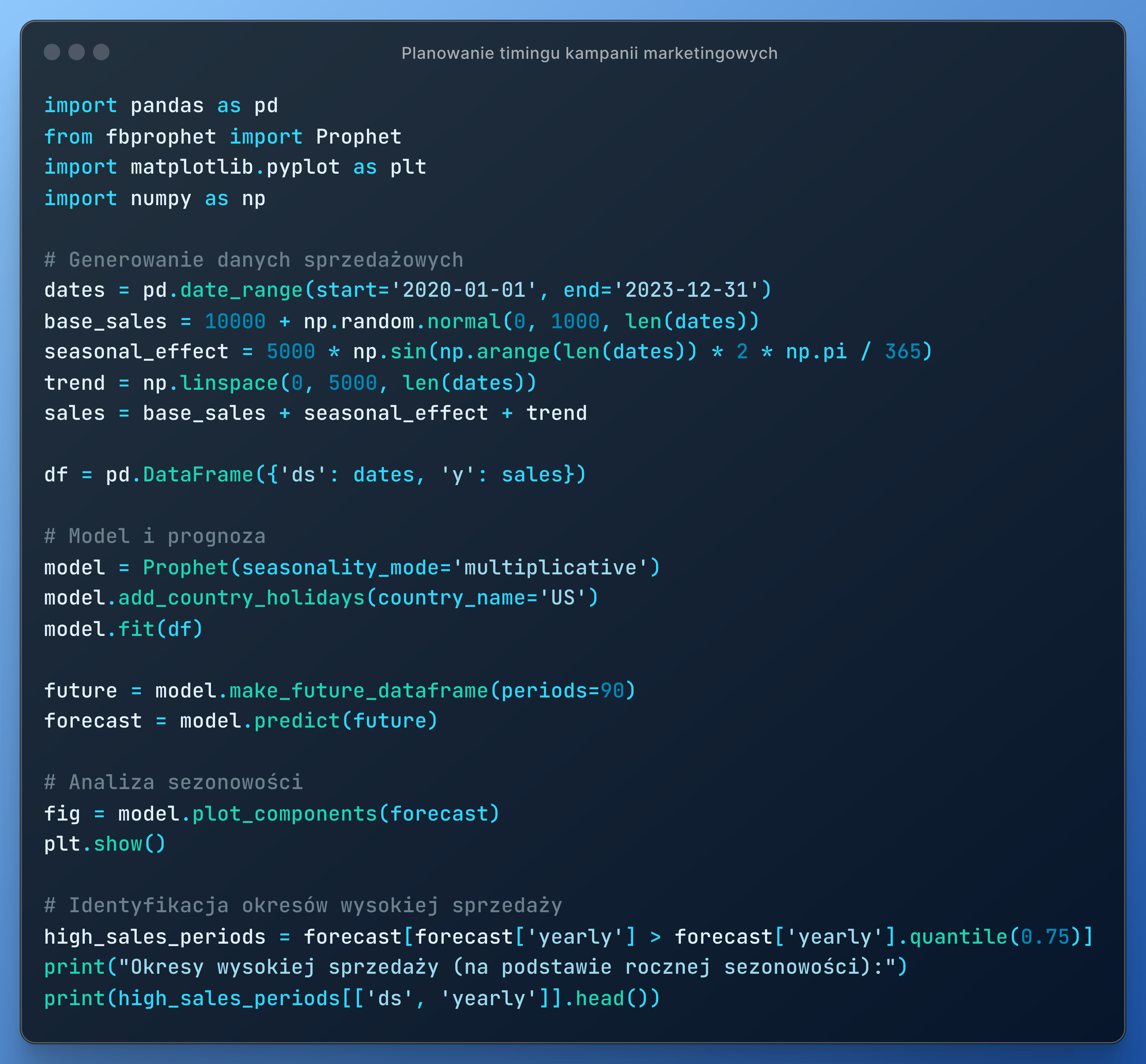This screenshot has width=1146, height=1064.
Task: Click the 'linspace' function name
Action: [x=229, y=383]
